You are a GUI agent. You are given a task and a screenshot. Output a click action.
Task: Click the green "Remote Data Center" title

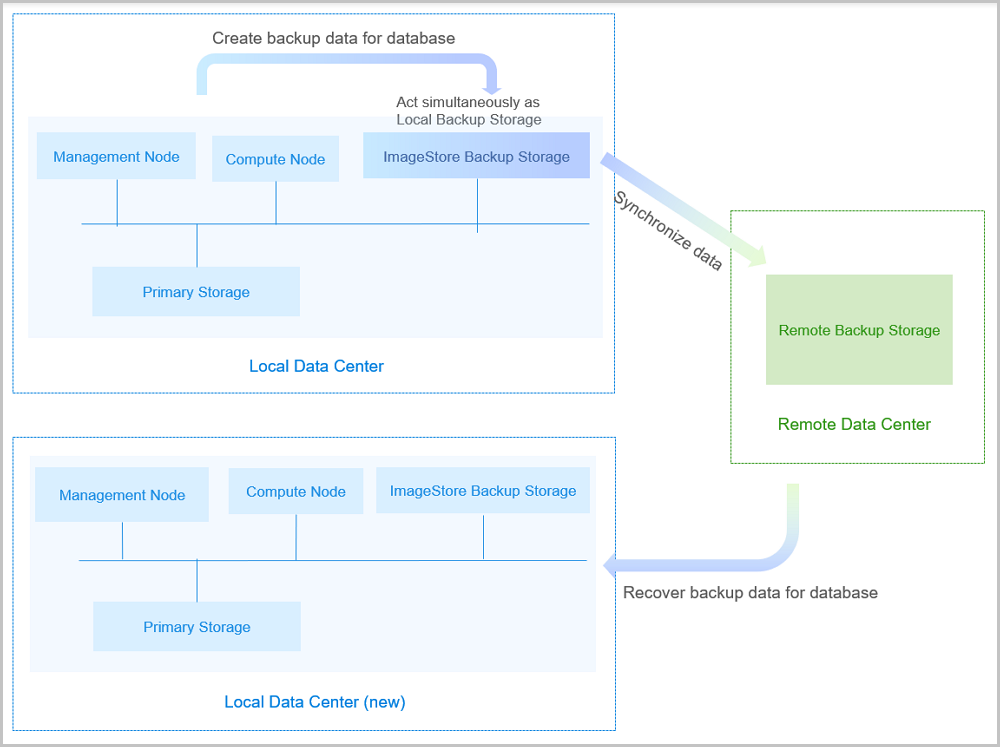coord(854,424)
